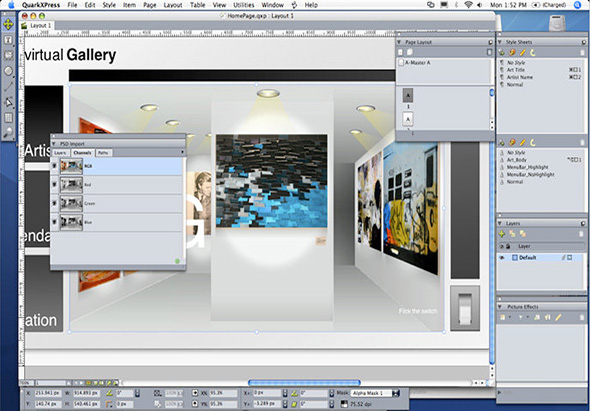The image size is (590, 411).
Task: Select the Zoom magnifier tool
Action: coord(8,132)
